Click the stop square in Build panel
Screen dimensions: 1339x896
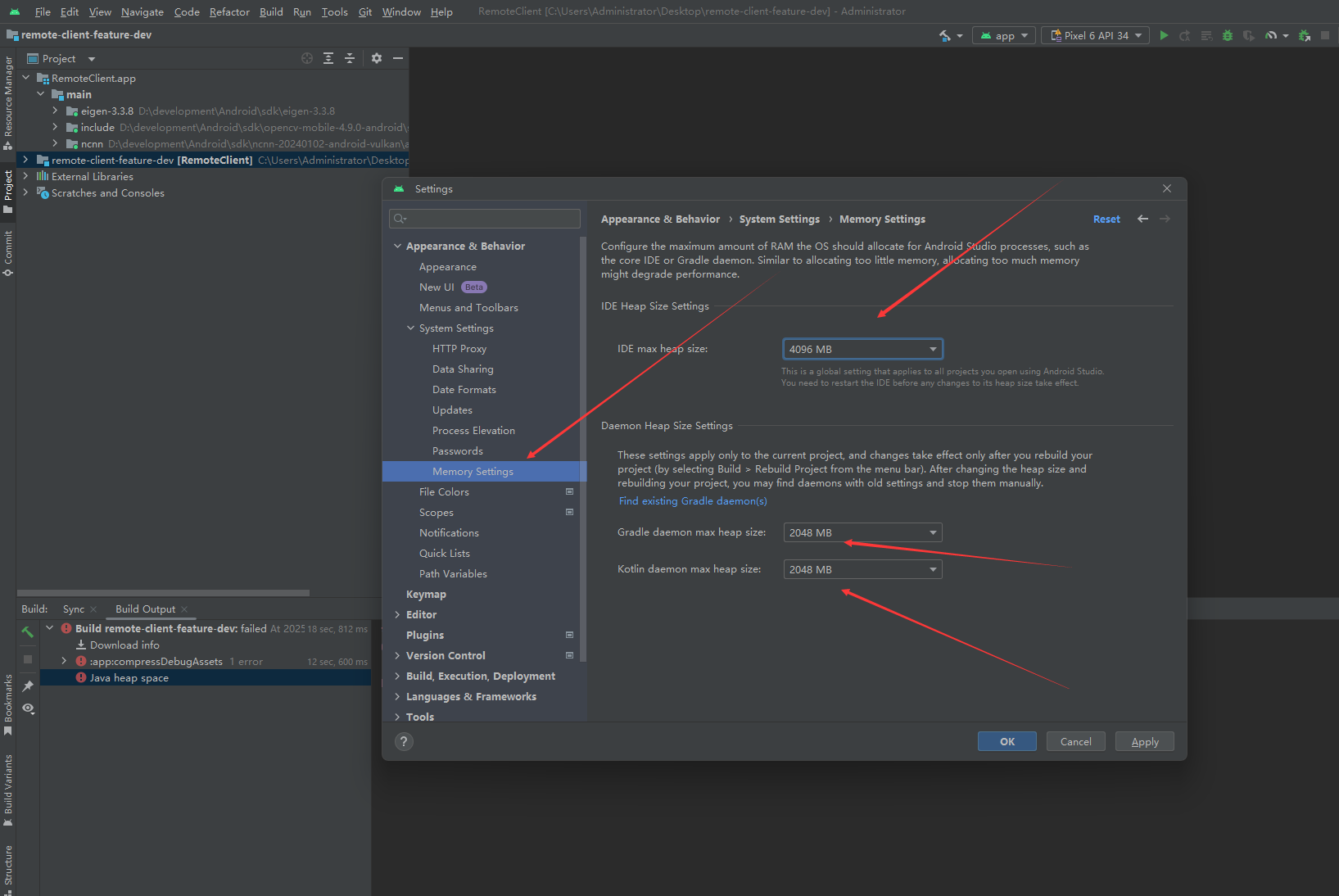pos(28,658)
